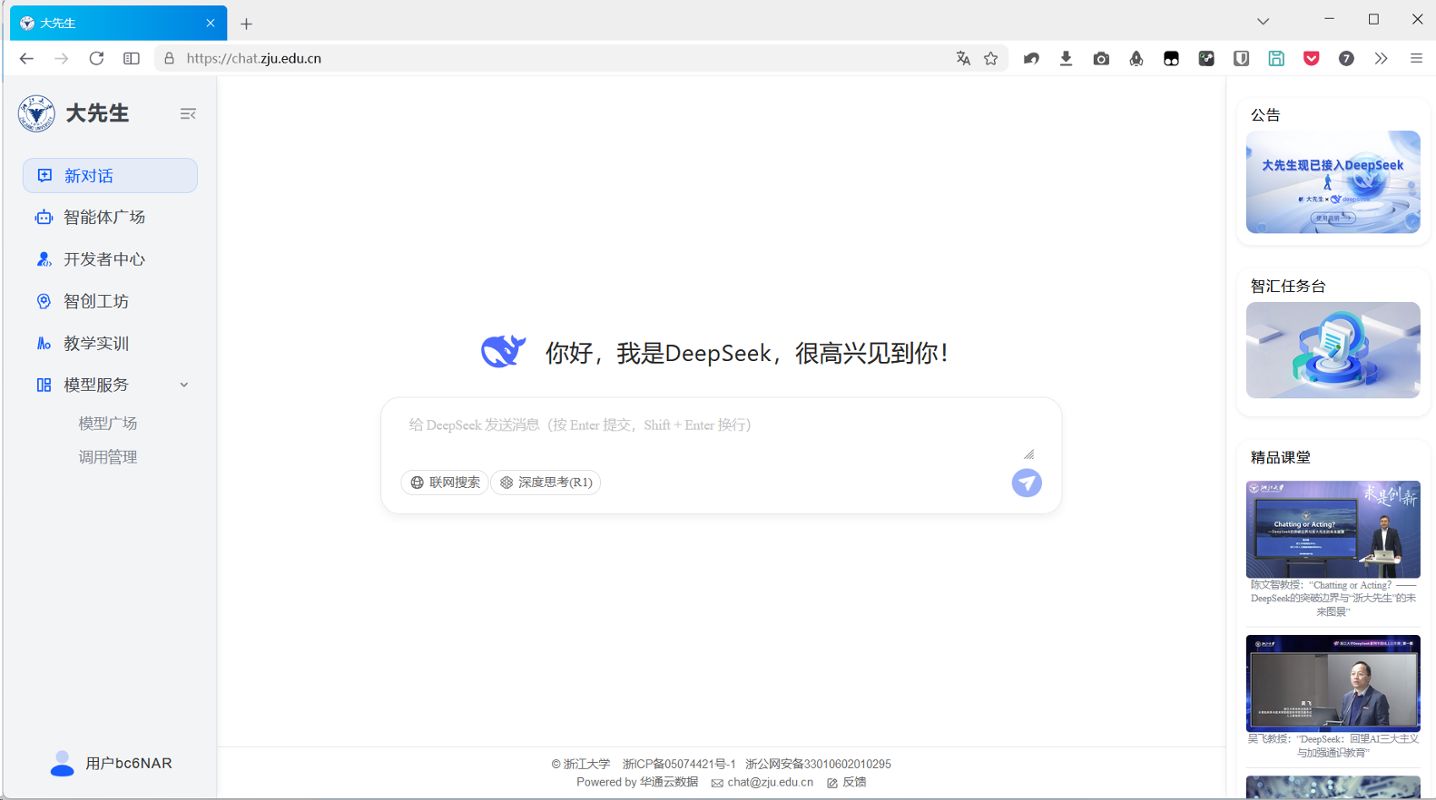This screenshot has width=1436, height=800.
Task: Enable 深度思考(R1) deep thinking mode
Action: 545,482
